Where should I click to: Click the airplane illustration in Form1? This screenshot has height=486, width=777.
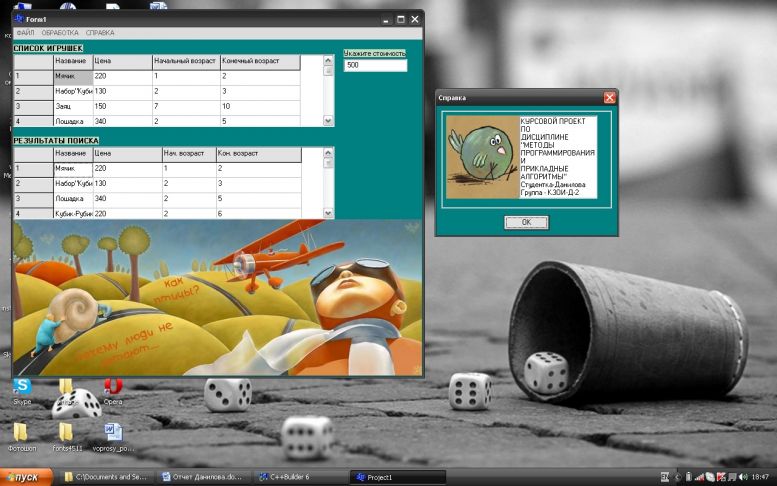coord(282,255)
